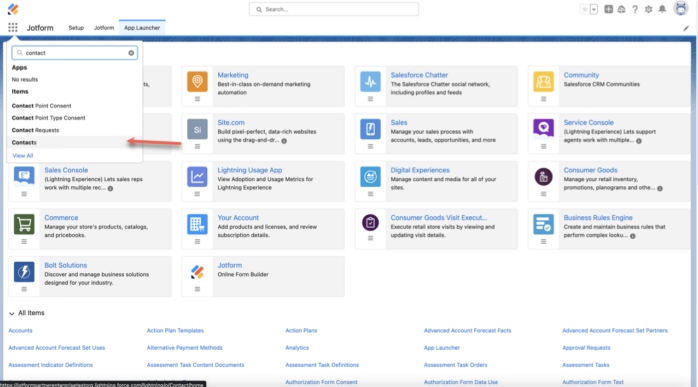698x387 pixels.
Task: Show more info for Consumer Goods description
Action: coord(660,188)
